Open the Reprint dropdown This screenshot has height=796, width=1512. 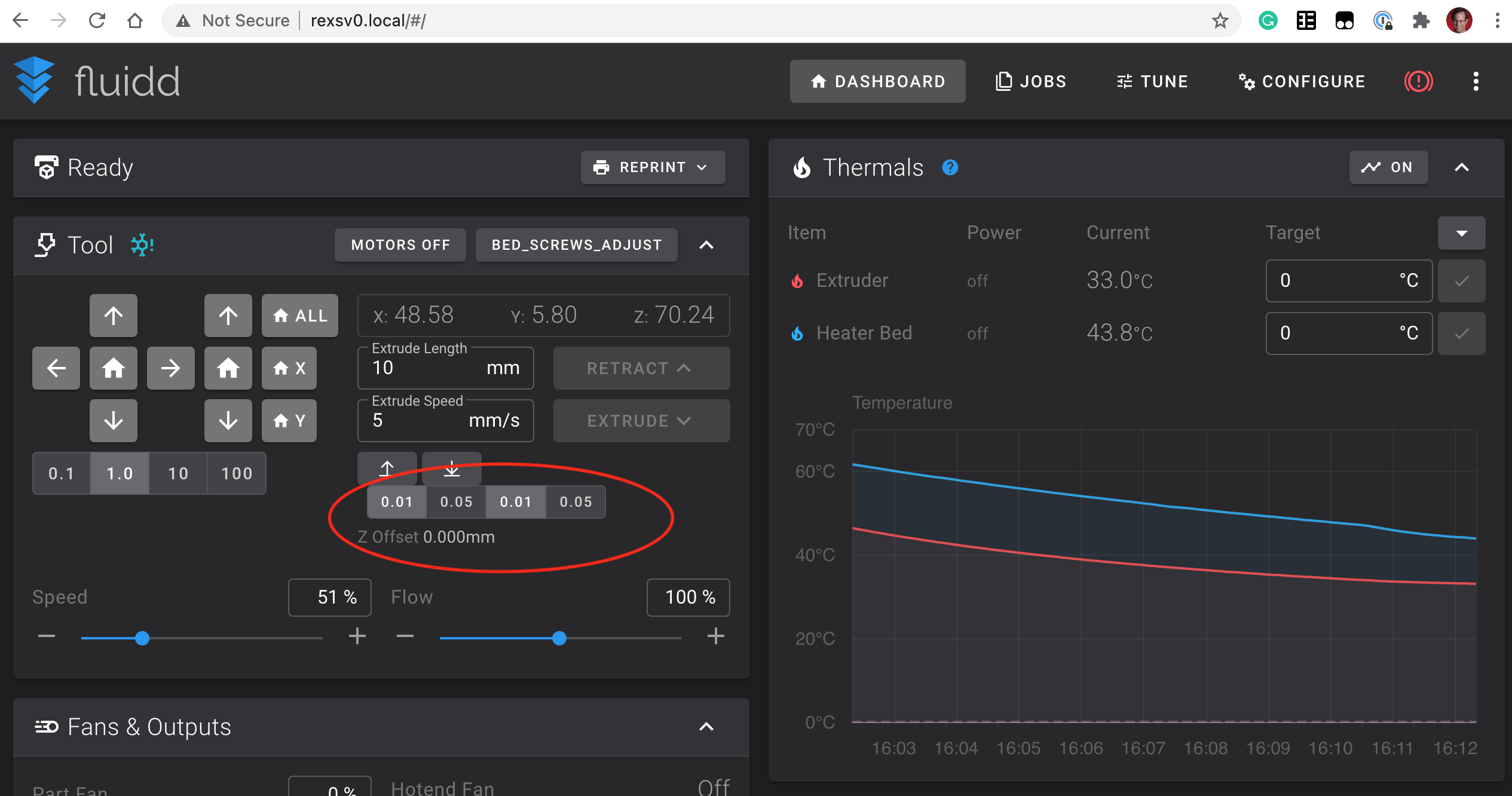[x=653, y=167]
